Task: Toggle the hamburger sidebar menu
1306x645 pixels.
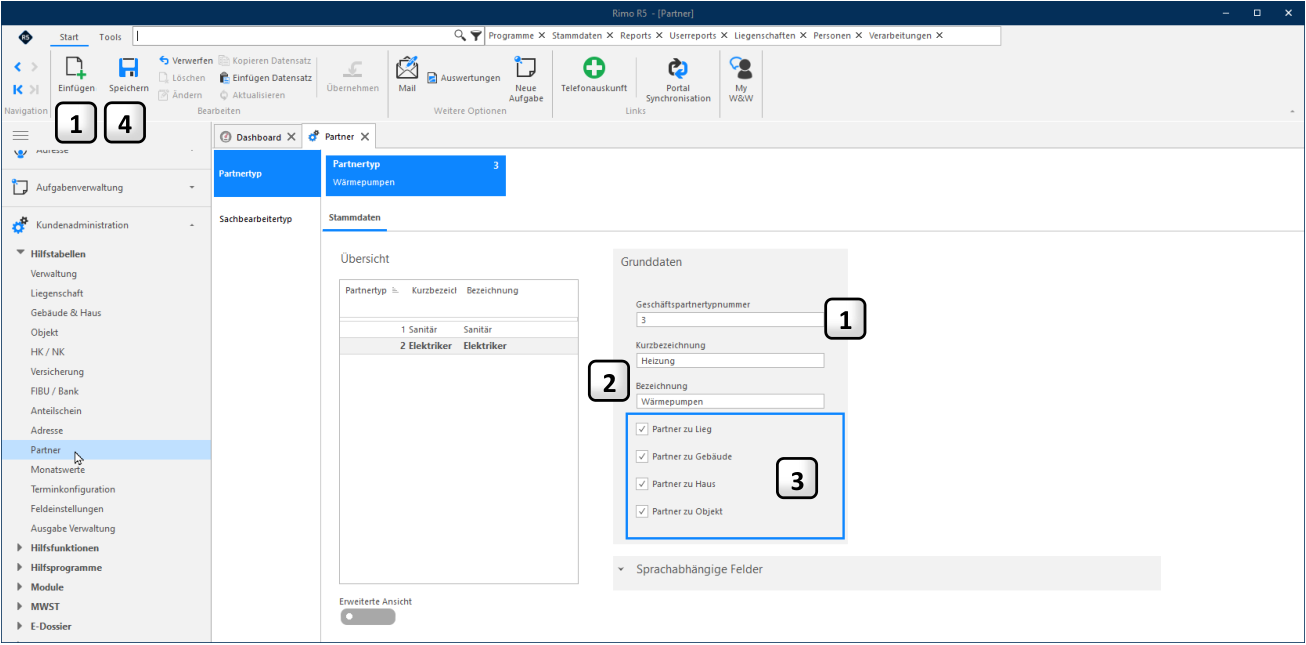Action: click(20, 135)
